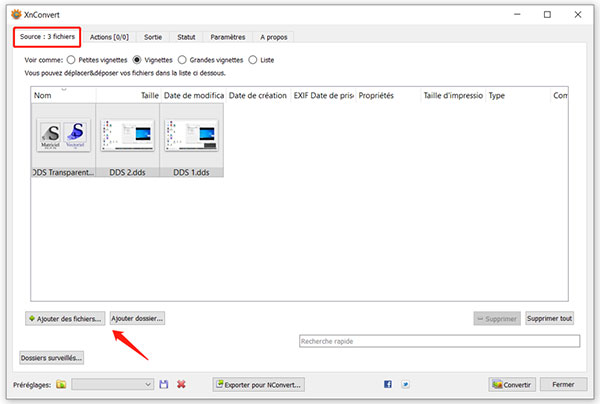Image resolution: width=600 pixels, height=404 pixels.
Task: Save preset with the floppy disk icon
Action: click(164, 384)
